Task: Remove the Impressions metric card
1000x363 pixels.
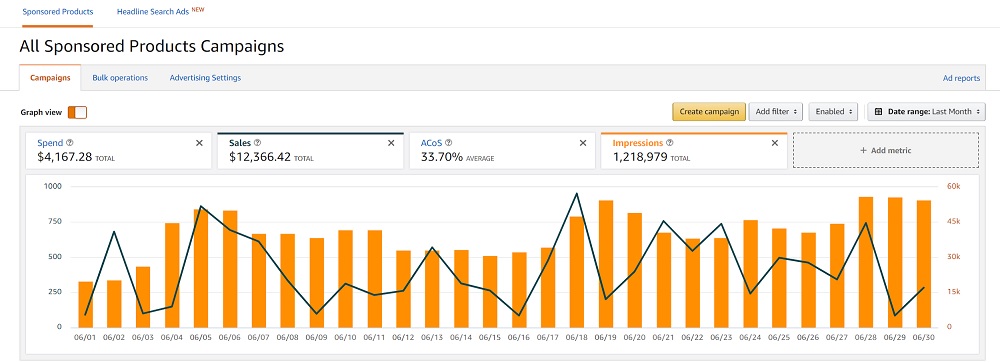Action: [x=775, y=143]
